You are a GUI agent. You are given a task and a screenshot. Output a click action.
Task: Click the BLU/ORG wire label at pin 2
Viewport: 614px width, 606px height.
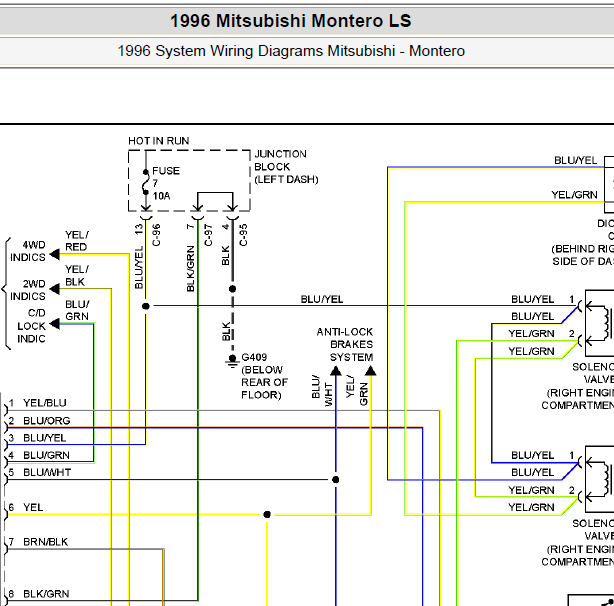(46, 421)
